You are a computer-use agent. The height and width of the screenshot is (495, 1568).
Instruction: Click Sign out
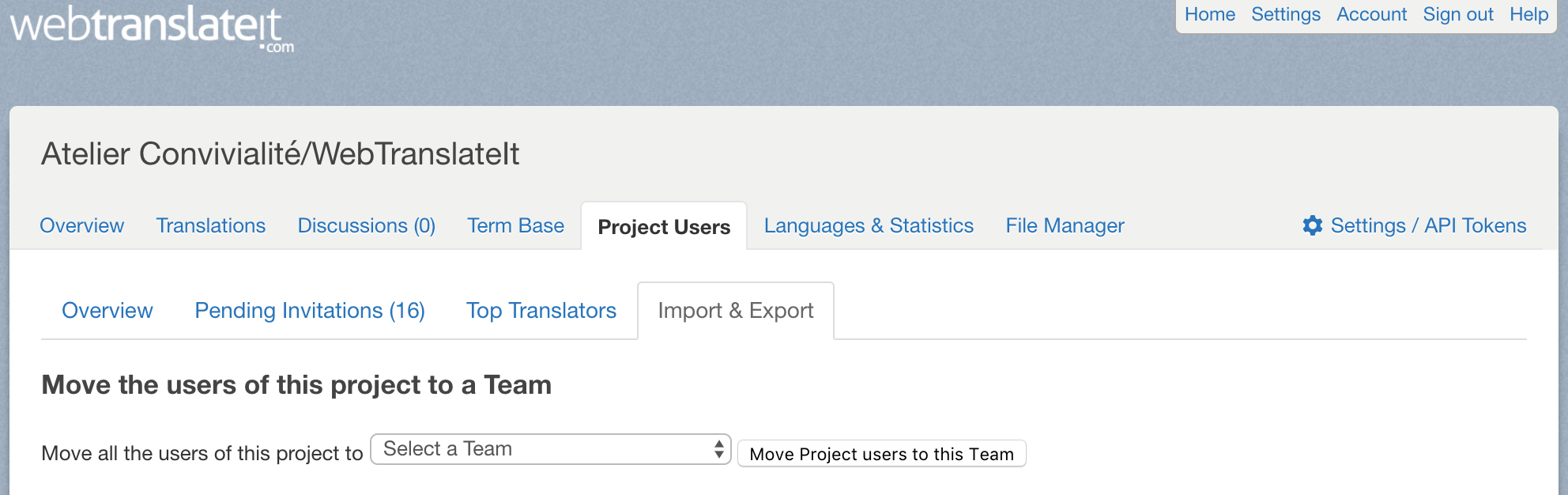point(1457,15)
